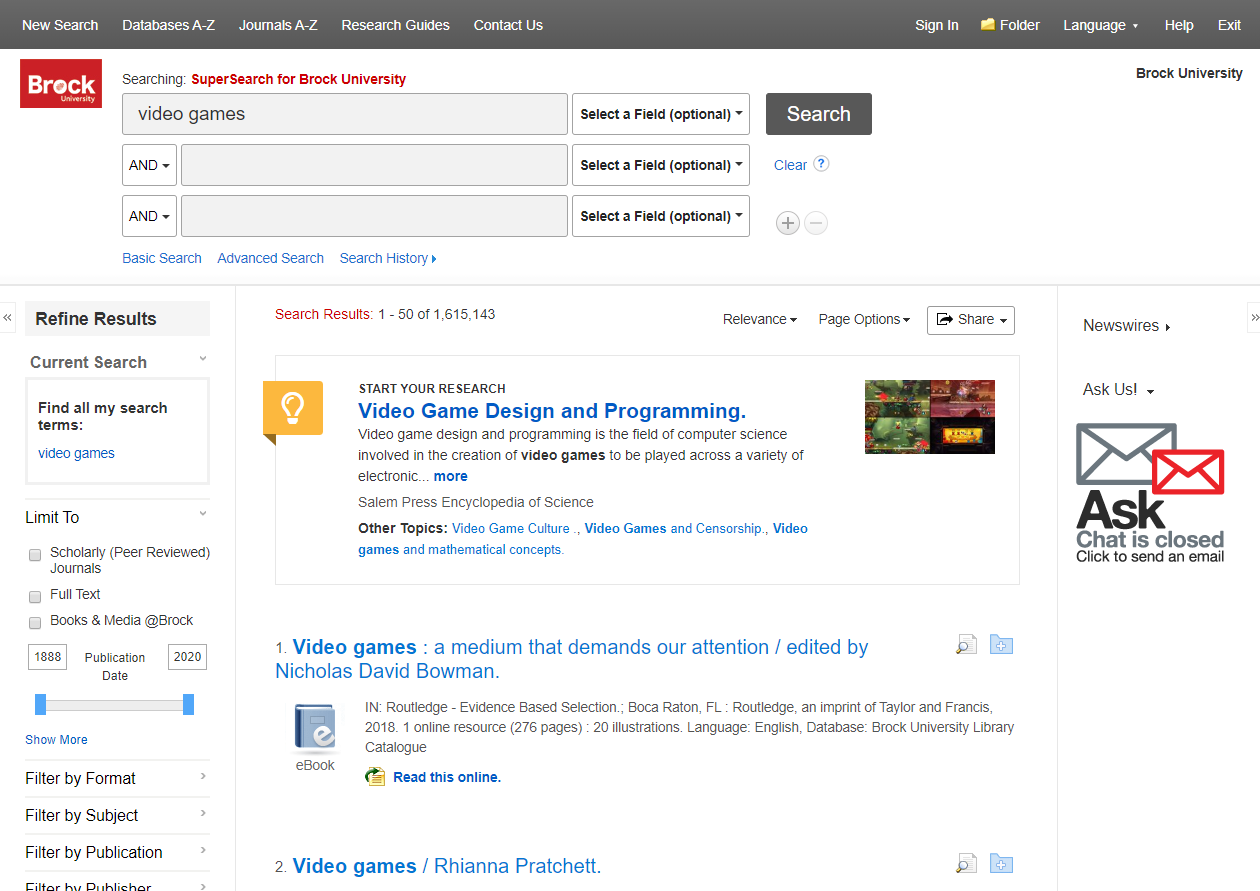Enable the Full Text limiter
1260x891 pixels.
tap(35, 596)
